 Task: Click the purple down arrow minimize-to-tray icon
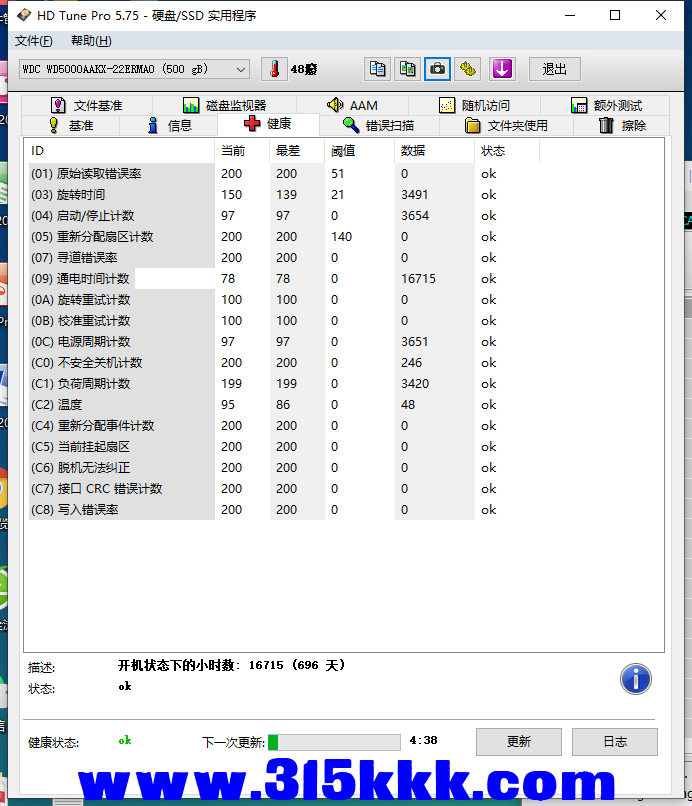click(501, 69)
